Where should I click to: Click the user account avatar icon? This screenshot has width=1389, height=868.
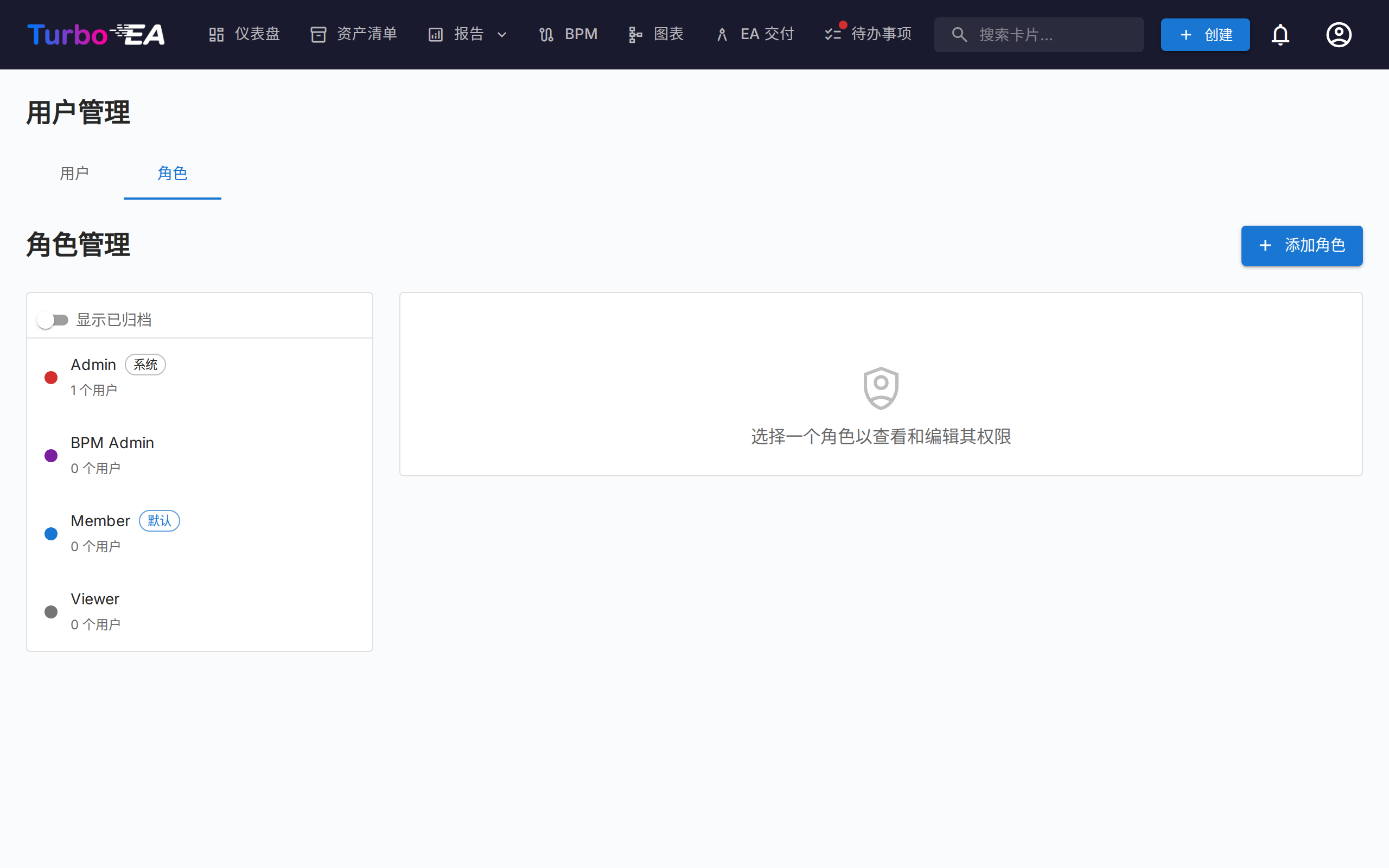click(1339, 34)
